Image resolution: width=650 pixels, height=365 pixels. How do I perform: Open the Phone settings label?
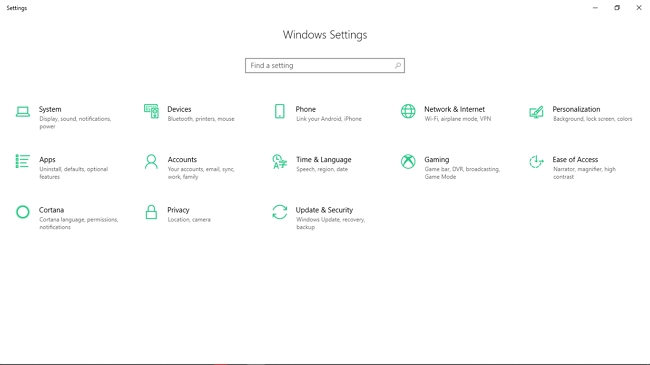pyautogui.click(x=306, y=109)
